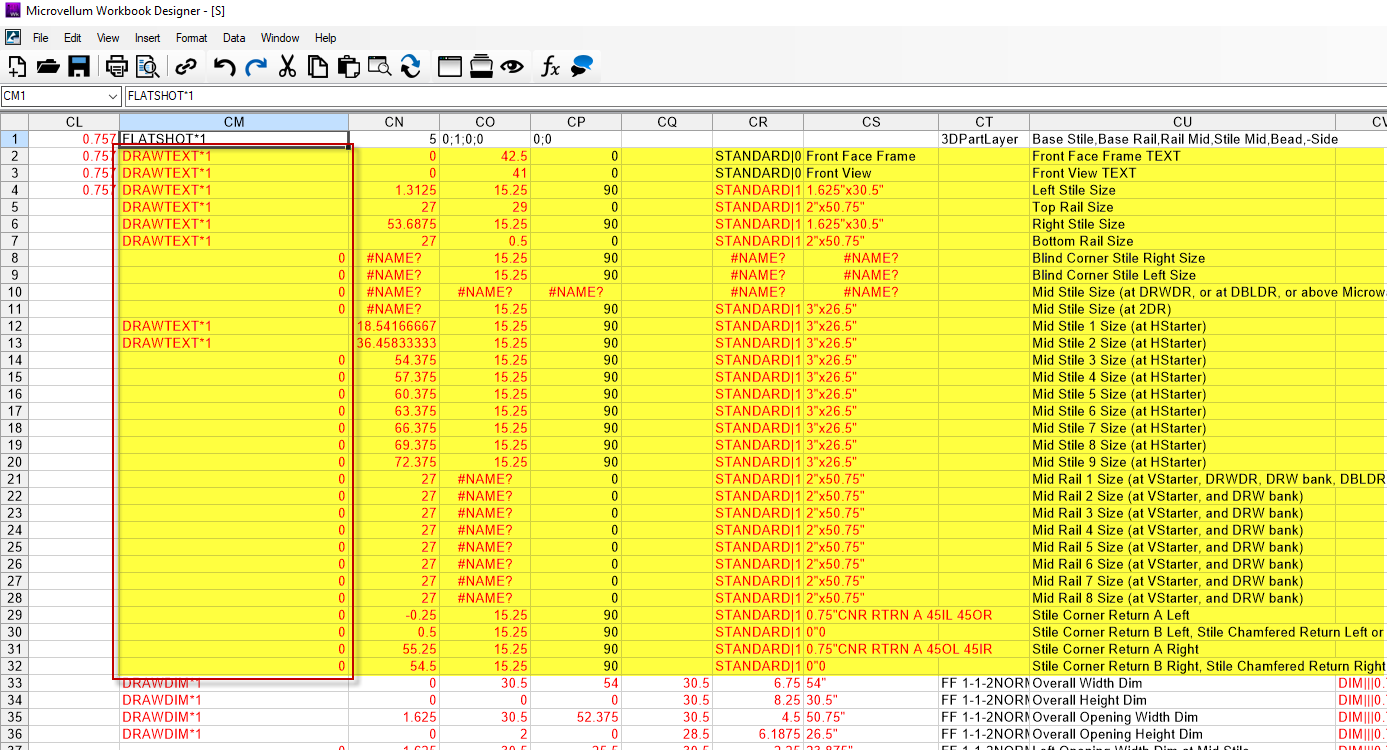
Task: Select column CR by its header
Action: [x=758, y=122]
